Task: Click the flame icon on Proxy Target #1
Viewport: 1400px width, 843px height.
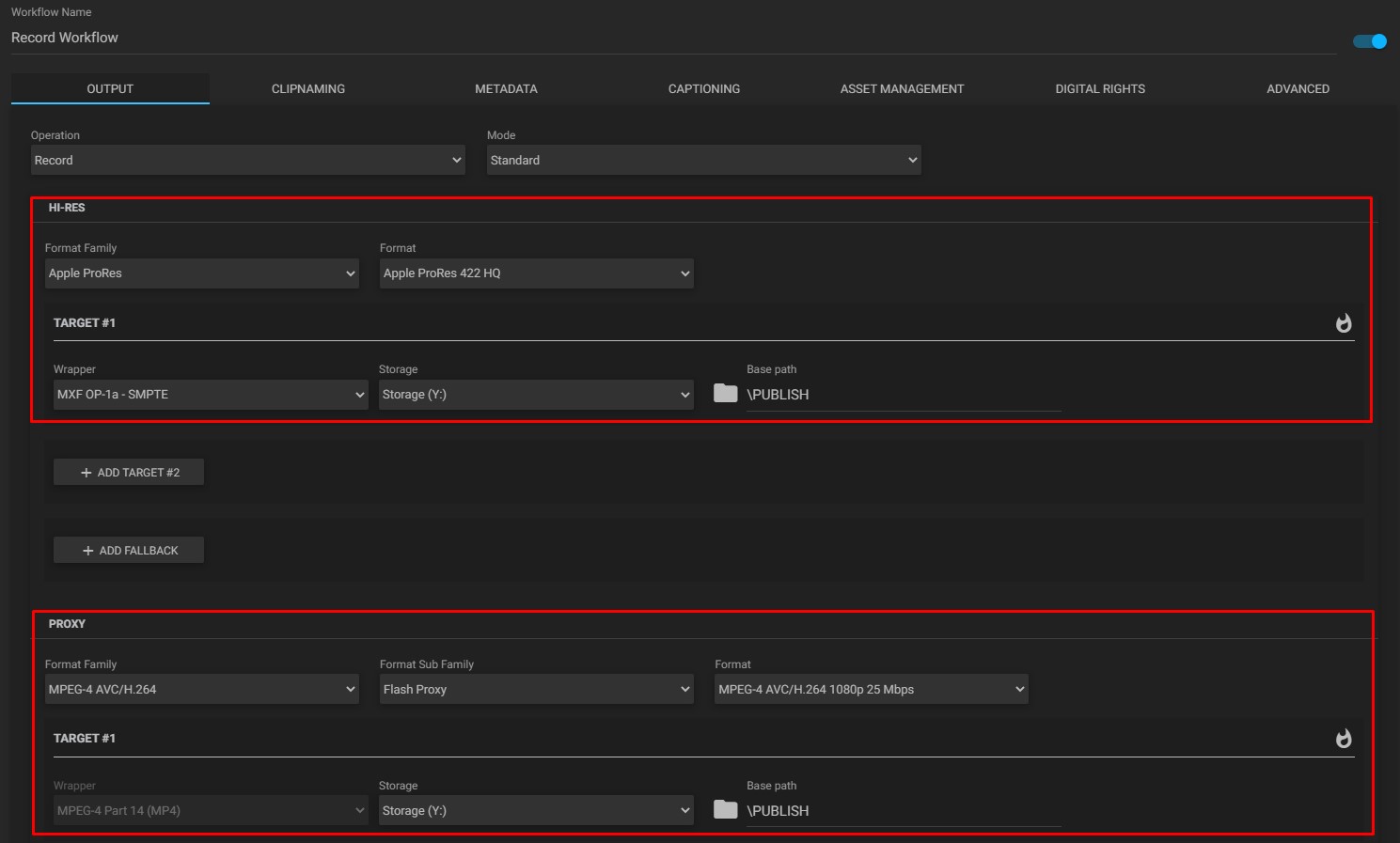Action: tap(1343, 739)
